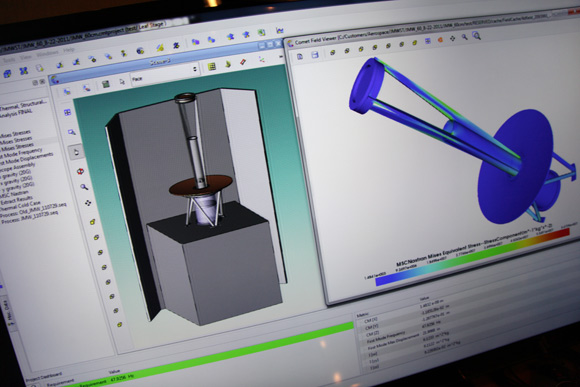Select the pointer pick tool in vertical toolbar
The width and height of the screenshot is (580, 387).
pyautogui.click(x=76, y=152)
